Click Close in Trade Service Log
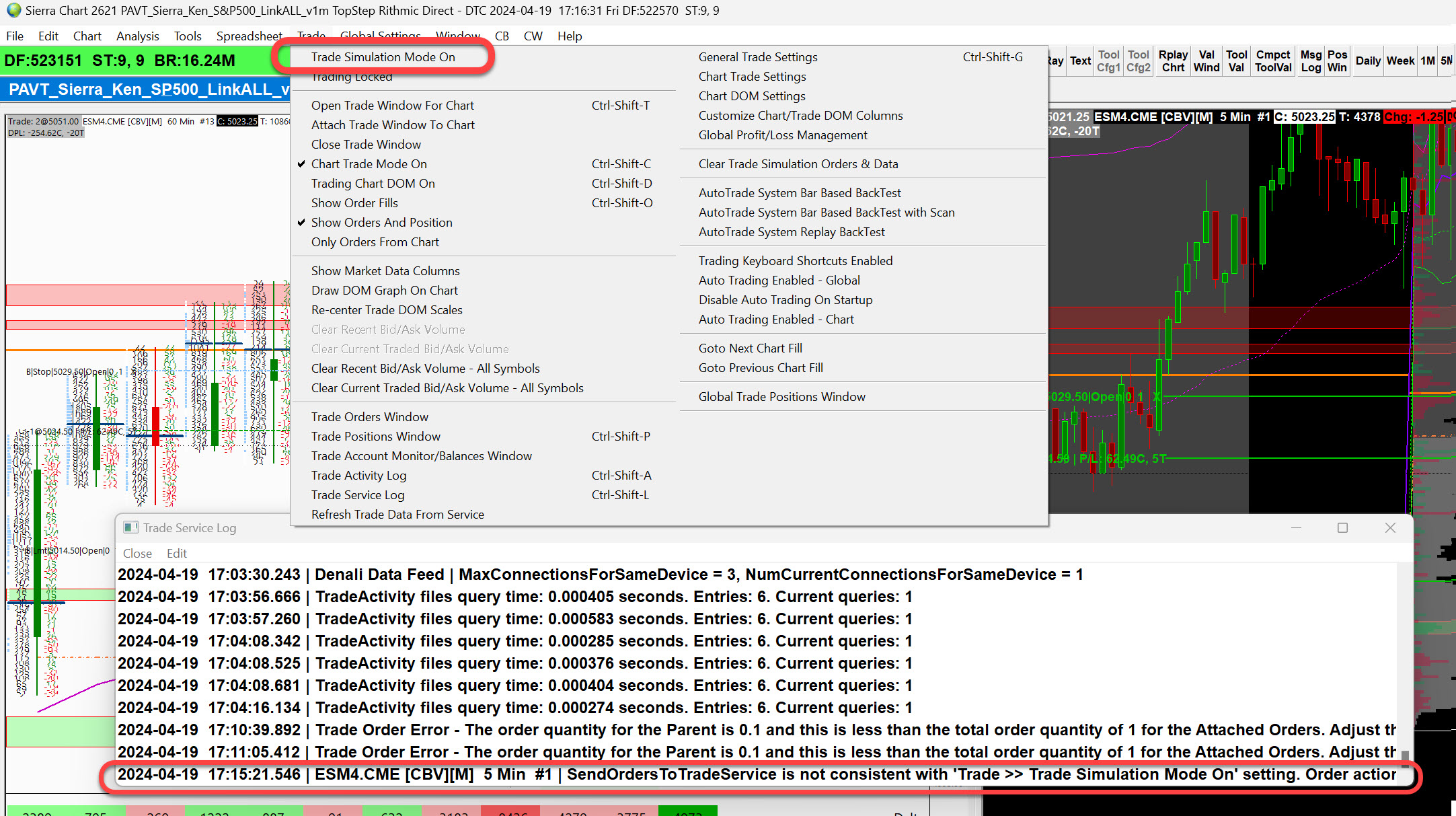Screen dimensions: 1456x816 [137, 553]
